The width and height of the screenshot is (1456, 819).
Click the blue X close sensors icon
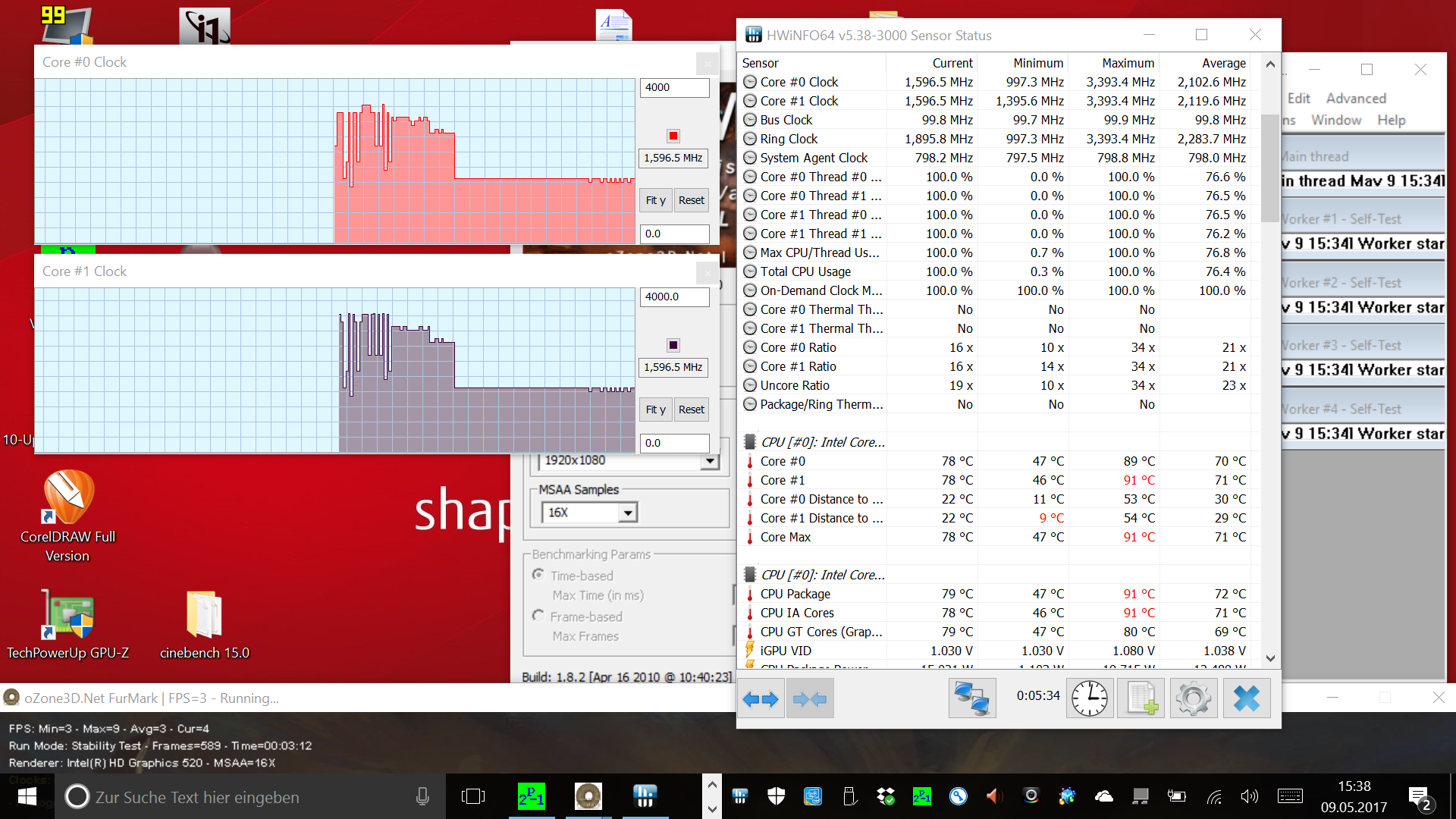click(x=1246, y=698)
